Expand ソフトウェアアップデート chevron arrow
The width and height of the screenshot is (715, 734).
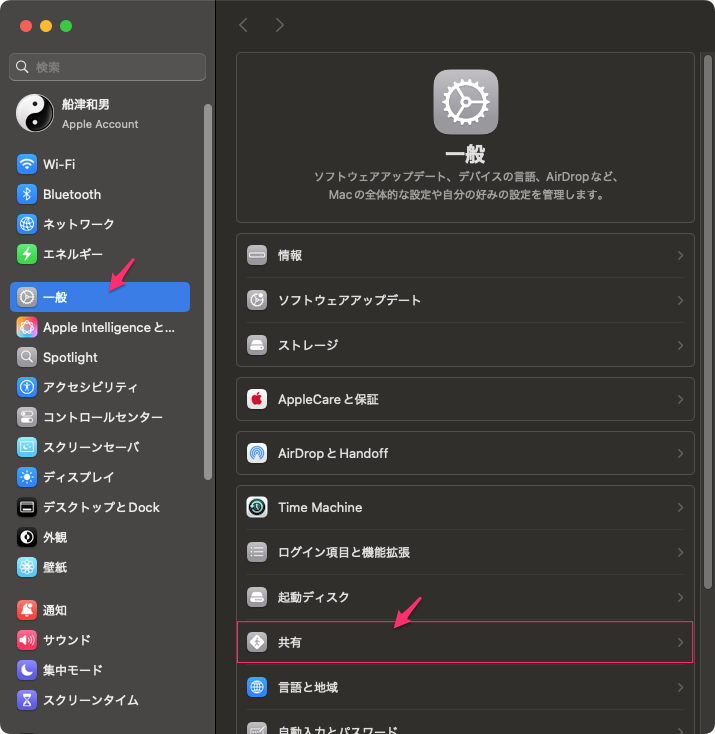pos(680,300)
